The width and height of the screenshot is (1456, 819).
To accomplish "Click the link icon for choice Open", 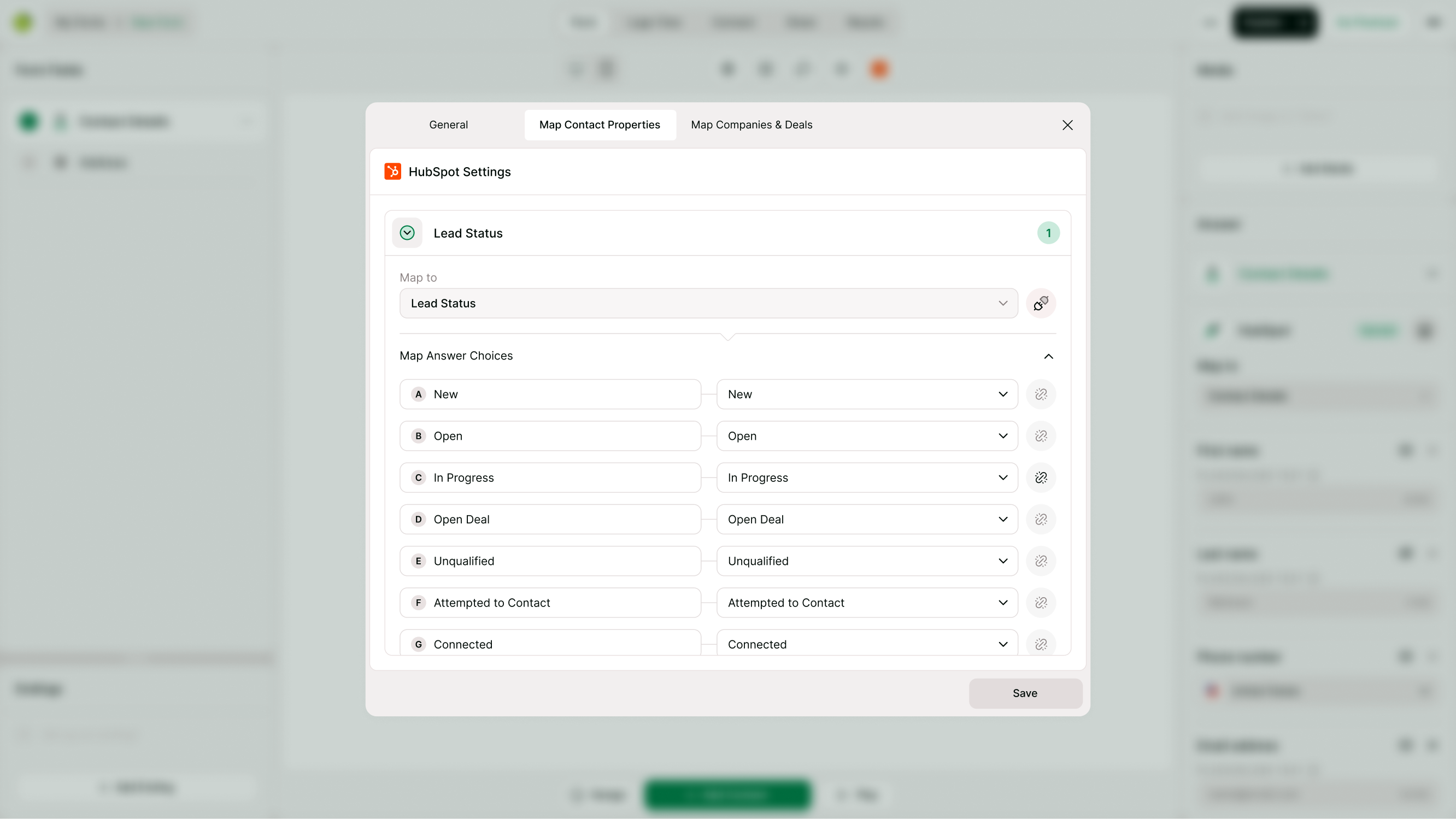I will tap(1041, 437).
